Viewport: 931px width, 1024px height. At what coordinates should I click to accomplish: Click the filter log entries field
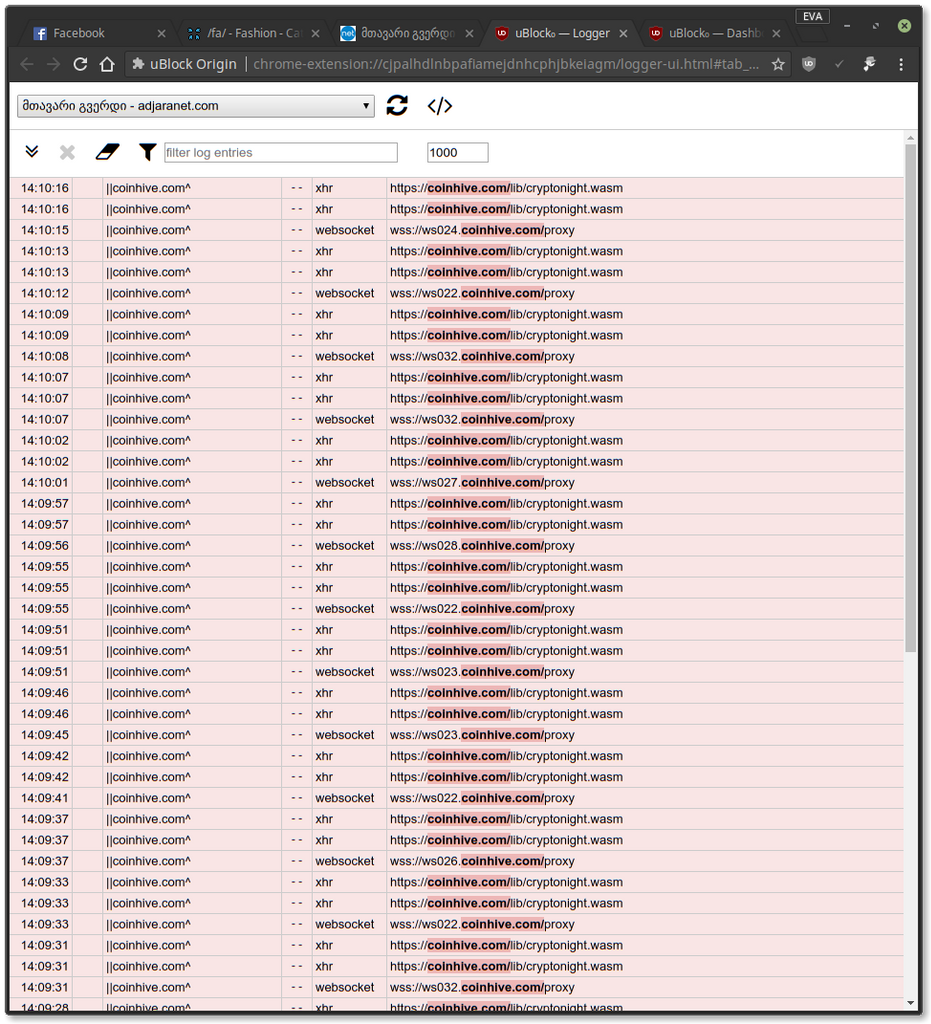281,152
